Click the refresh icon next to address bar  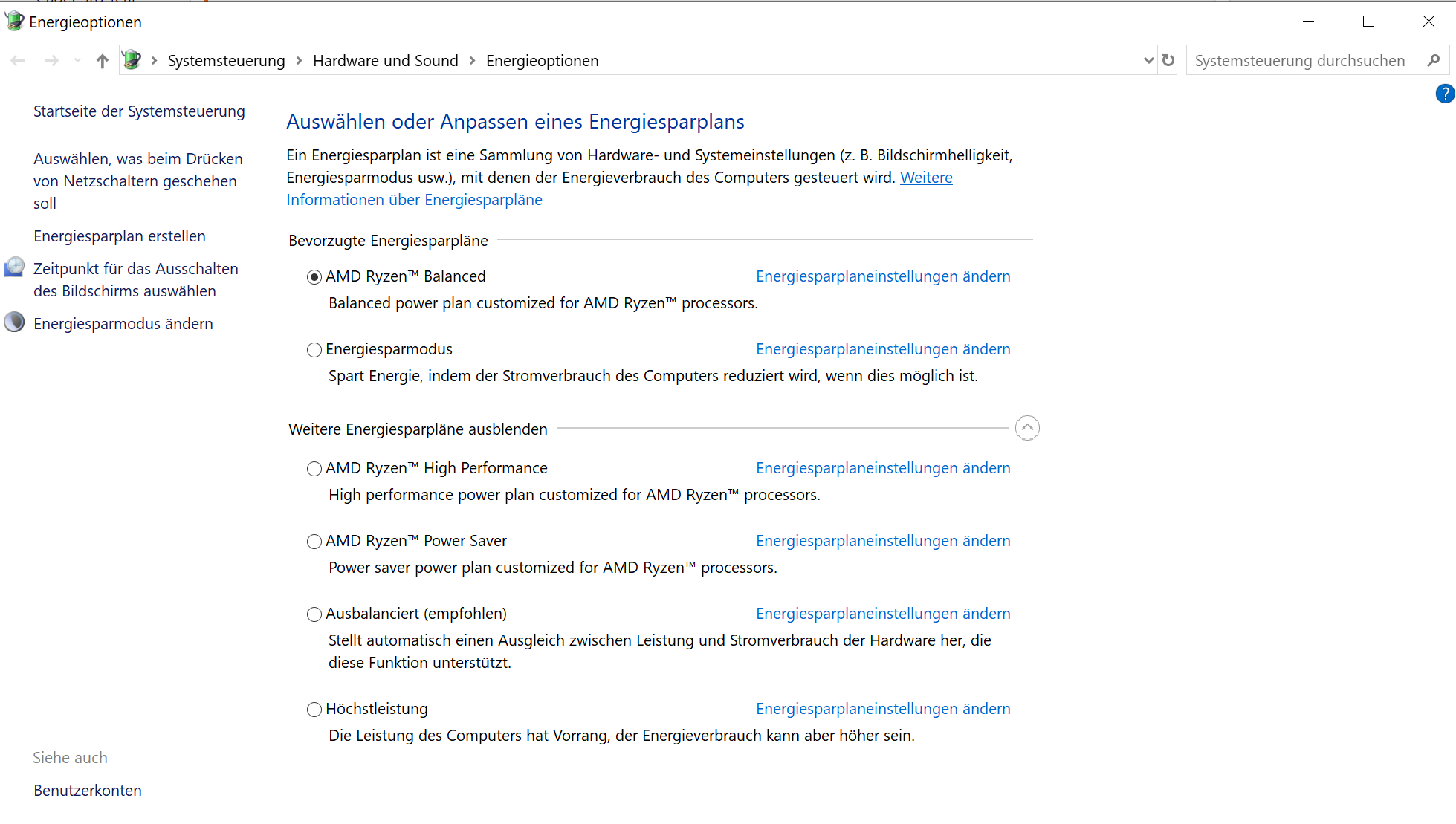[1168, 60]
